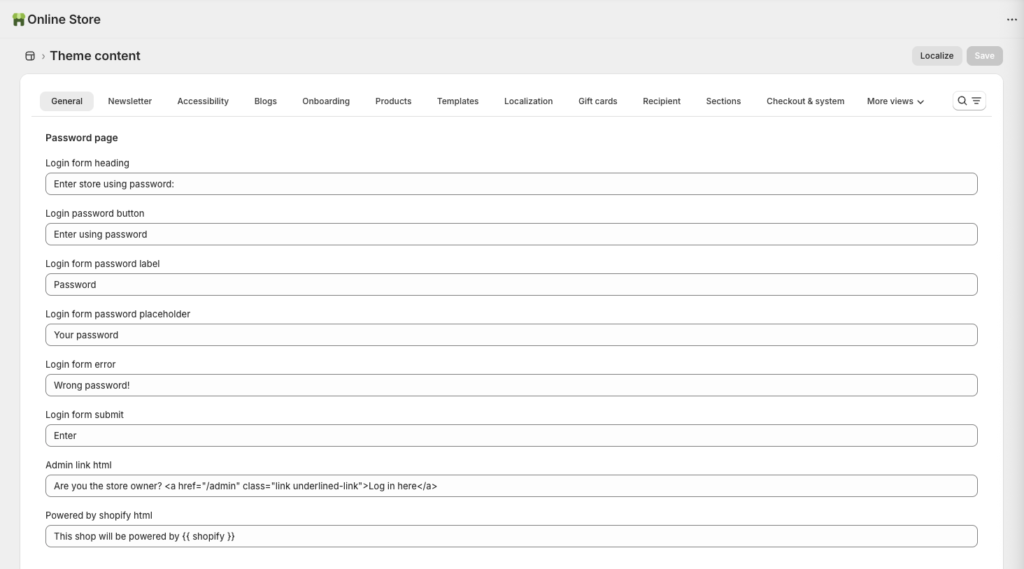Image resolution: width=1024 pixels, height=569 pixels.
Task: Select the Templates tab
Action: tap(458, 101)
